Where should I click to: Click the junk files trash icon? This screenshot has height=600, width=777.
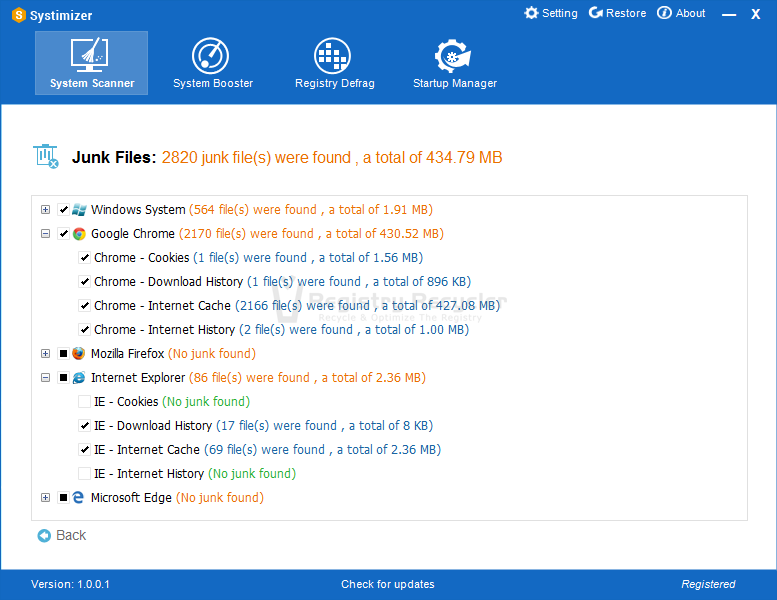[x=46, y=157]
